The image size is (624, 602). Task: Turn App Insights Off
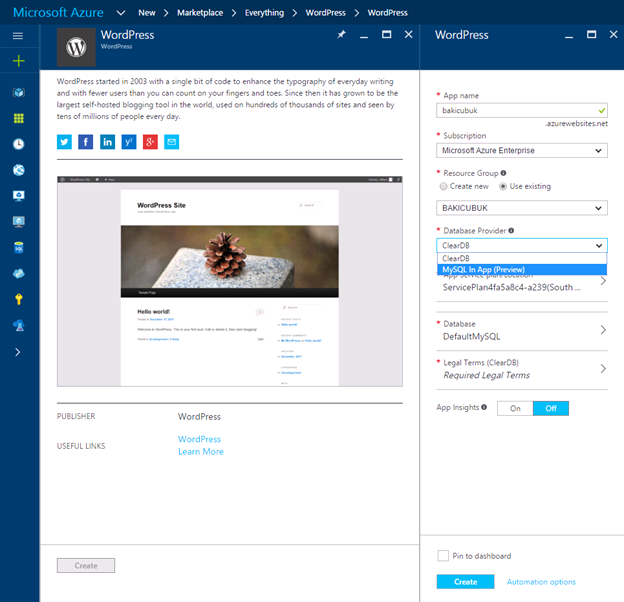[x=551, y=408]
